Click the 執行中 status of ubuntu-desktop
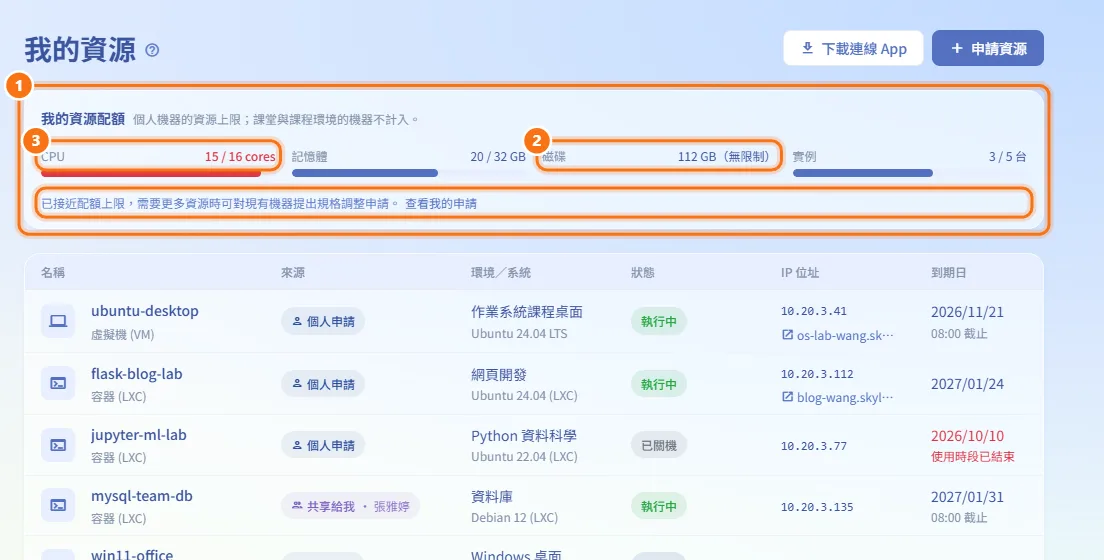 click(x=658, y=321)
